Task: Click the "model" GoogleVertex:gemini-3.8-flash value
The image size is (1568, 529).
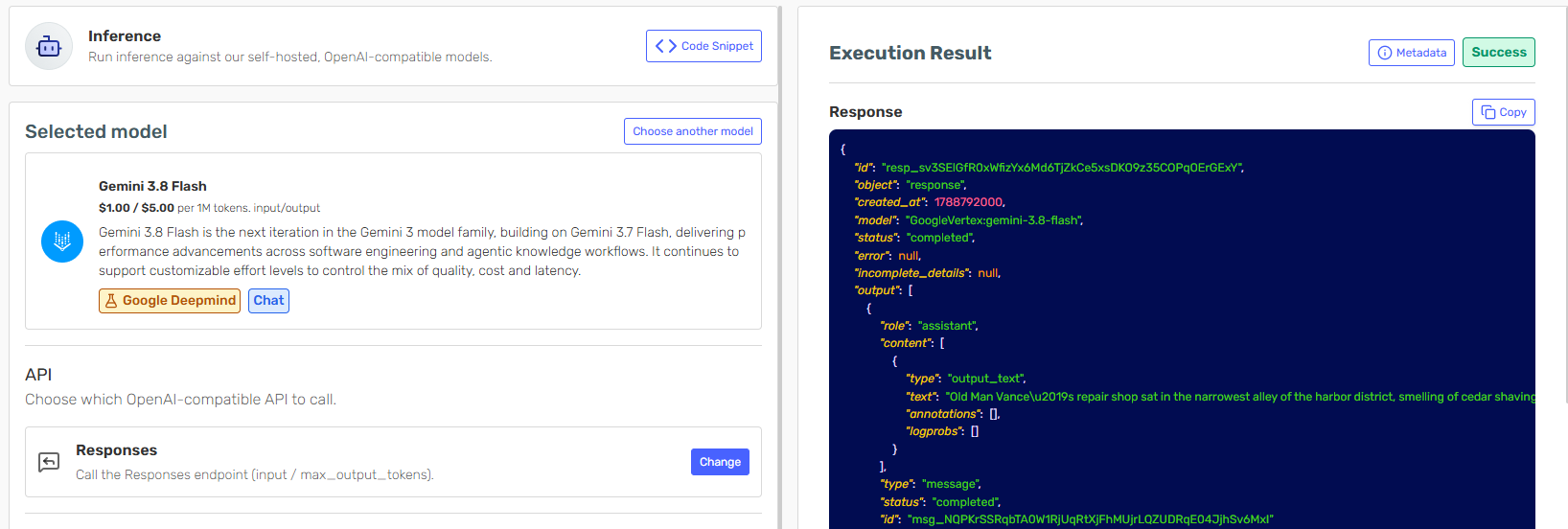Action: 993,220
